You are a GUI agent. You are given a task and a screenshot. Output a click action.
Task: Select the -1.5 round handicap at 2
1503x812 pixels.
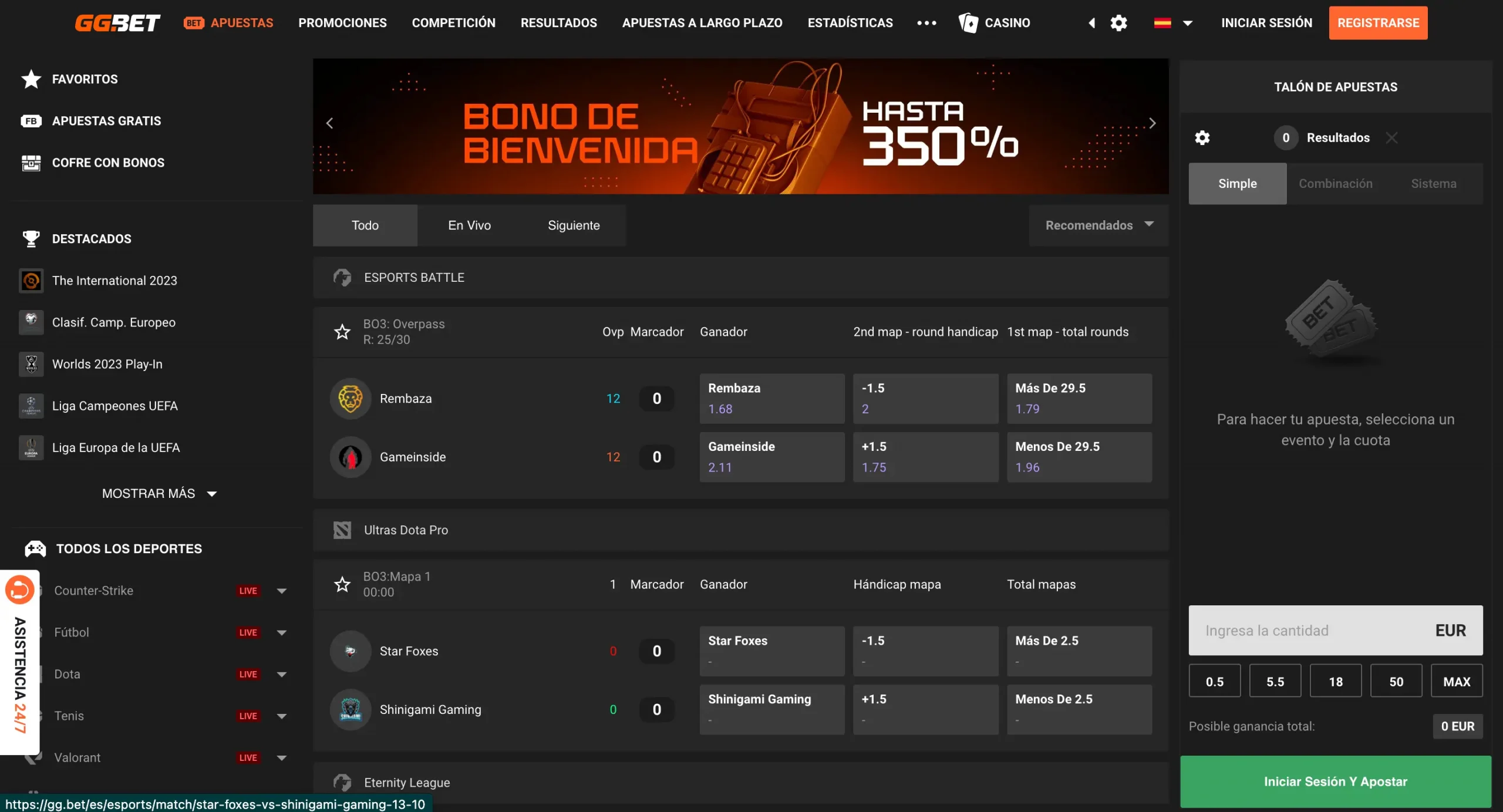point(926,399)
